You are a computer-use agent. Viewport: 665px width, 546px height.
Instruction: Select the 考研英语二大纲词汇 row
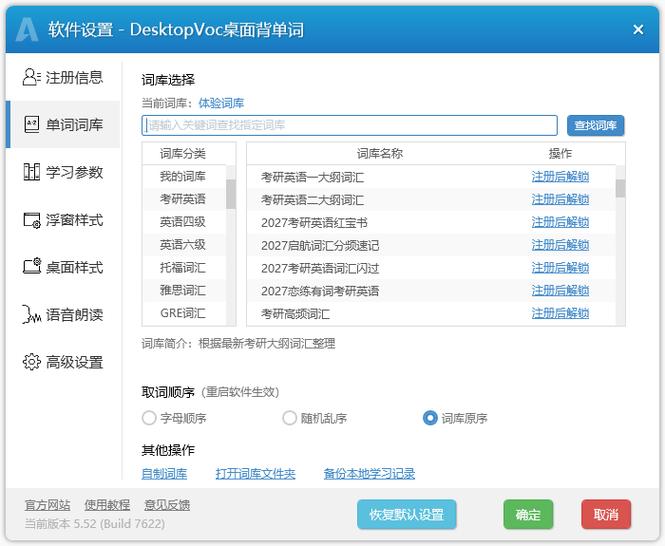click(x=431, y=199)
